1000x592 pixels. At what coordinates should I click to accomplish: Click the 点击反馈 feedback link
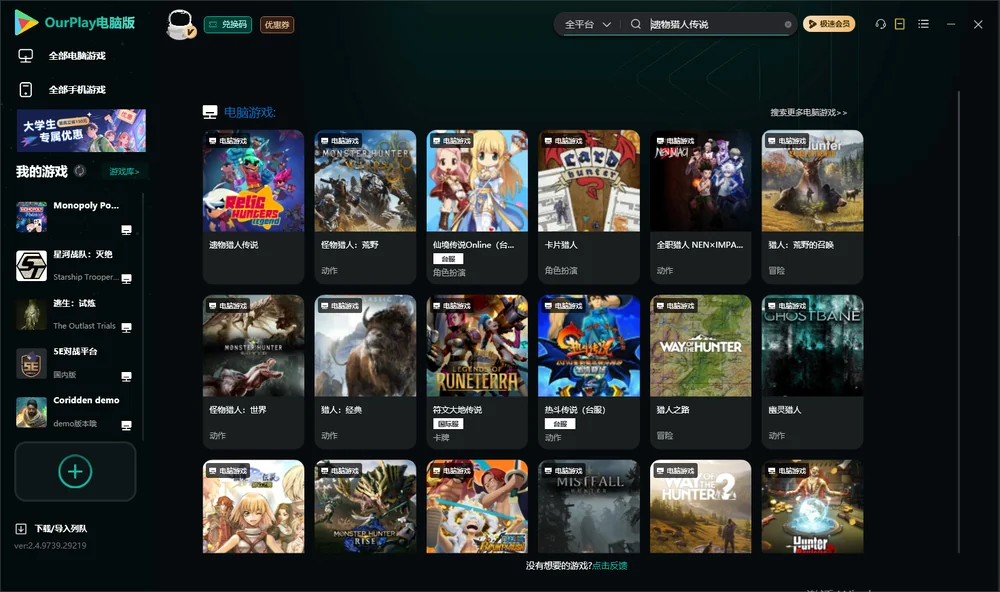pyautogui.click(x=610, y=566)
